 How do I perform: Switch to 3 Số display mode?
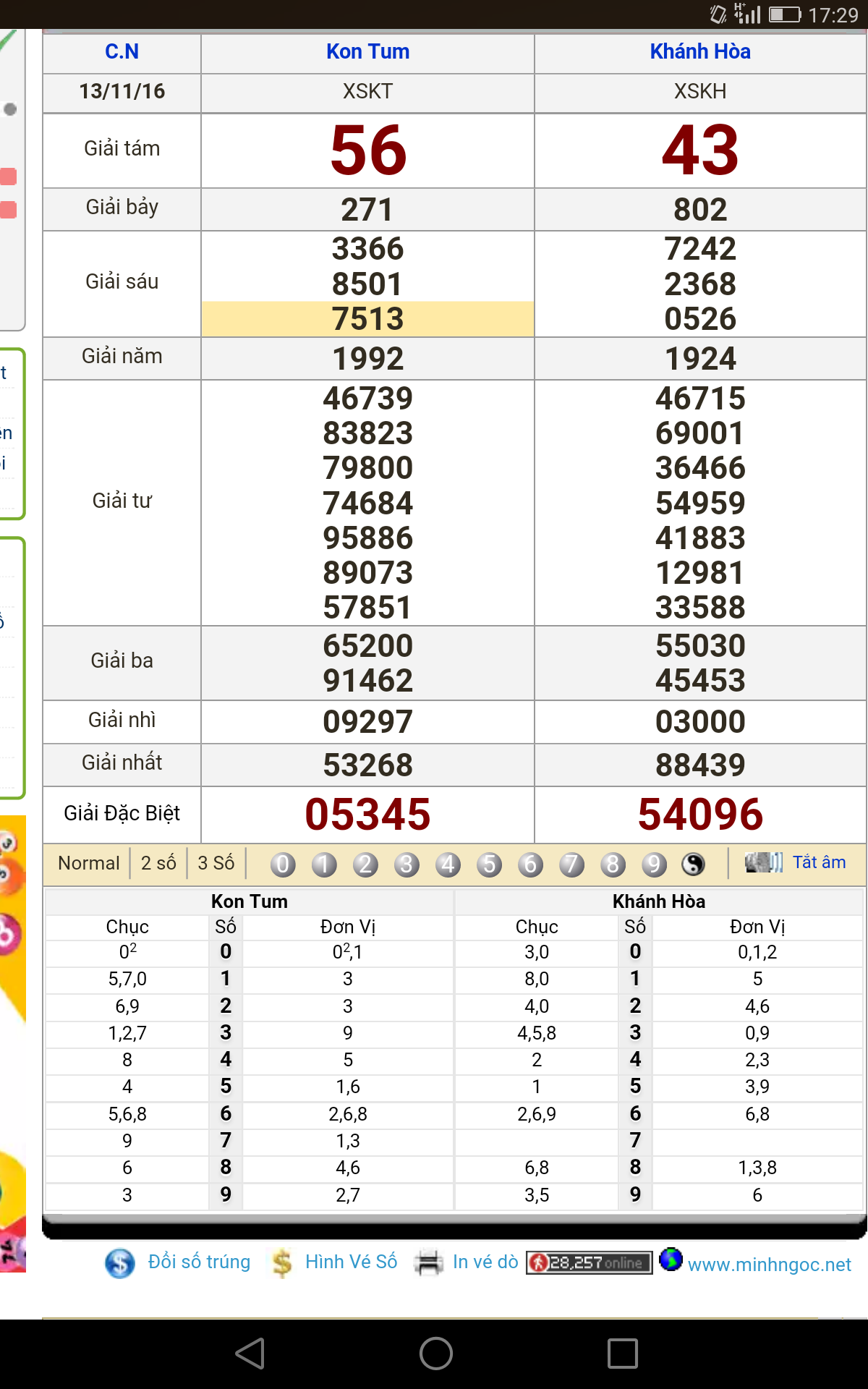pyautogui.click(x=216, y=863)
